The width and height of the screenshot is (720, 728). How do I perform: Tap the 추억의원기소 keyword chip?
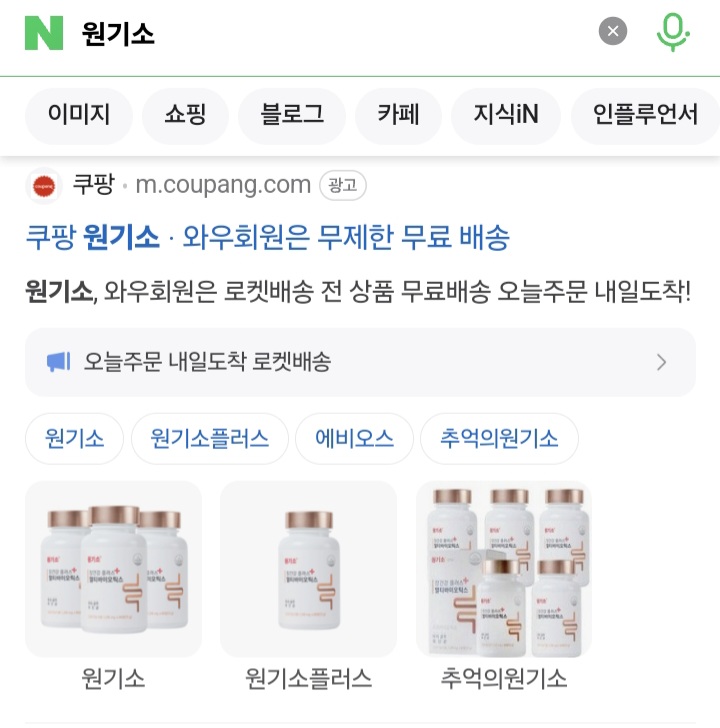(x=499, y=439)
